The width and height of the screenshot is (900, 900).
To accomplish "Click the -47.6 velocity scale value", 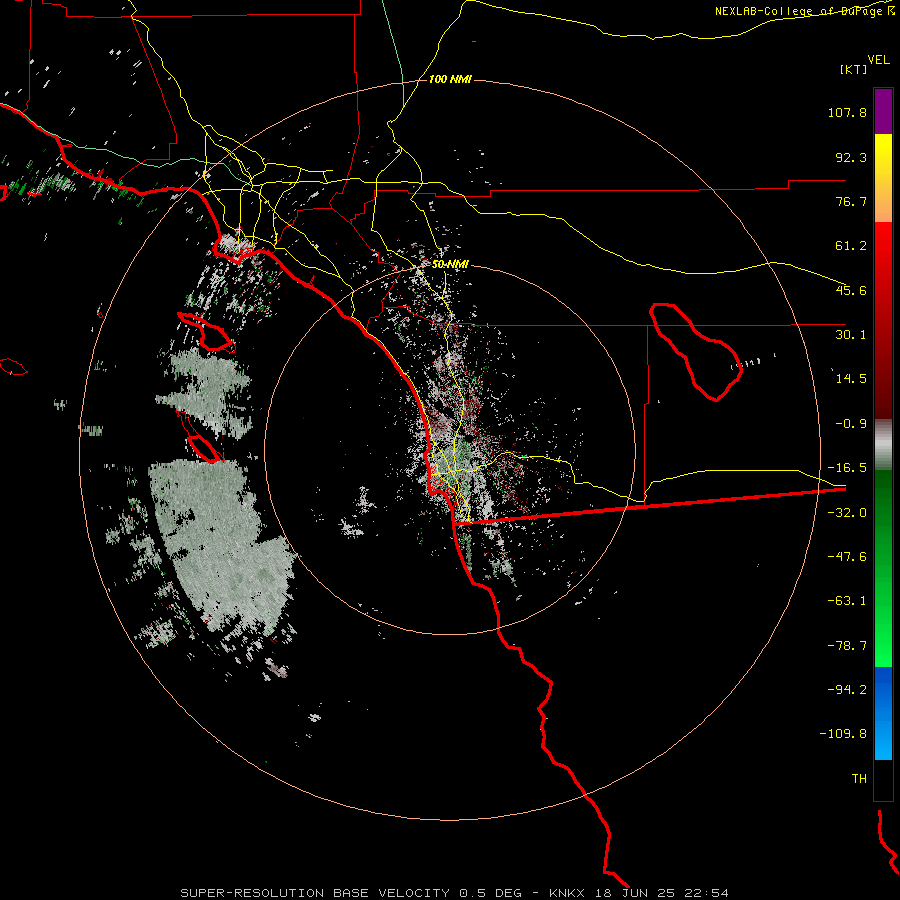I will coord(847,557).
